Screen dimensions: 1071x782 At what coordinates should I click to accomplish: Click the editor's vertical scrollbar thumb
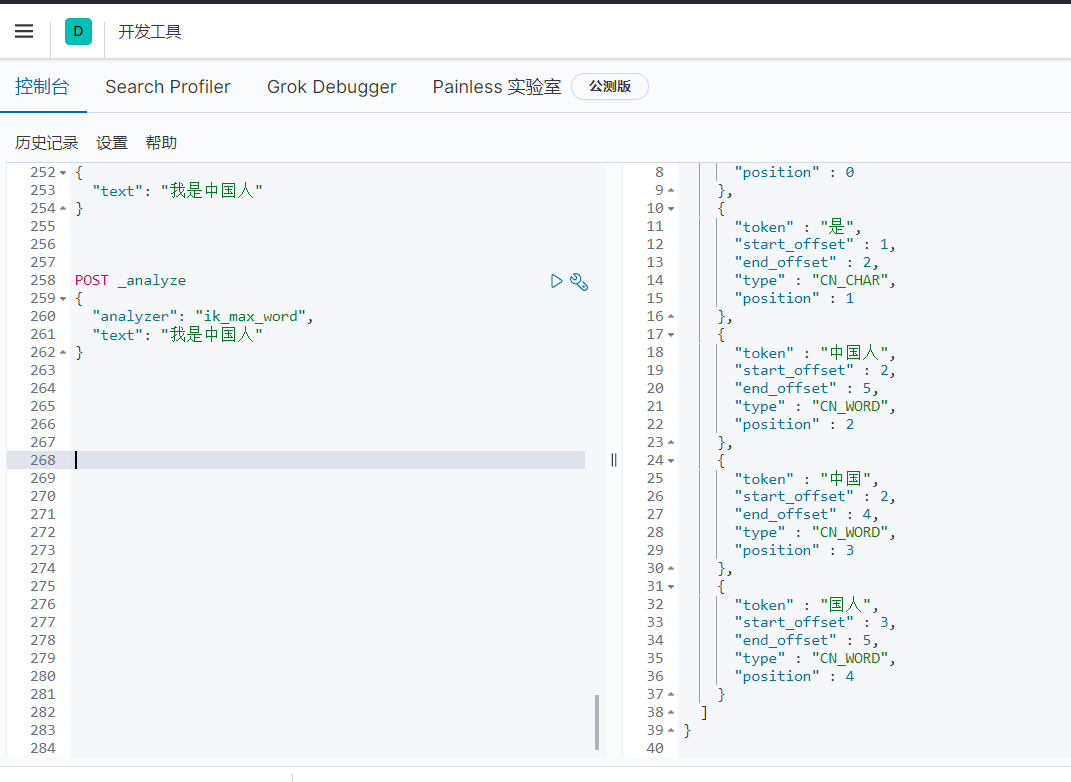pyautogui.click(x=598, y=722)
